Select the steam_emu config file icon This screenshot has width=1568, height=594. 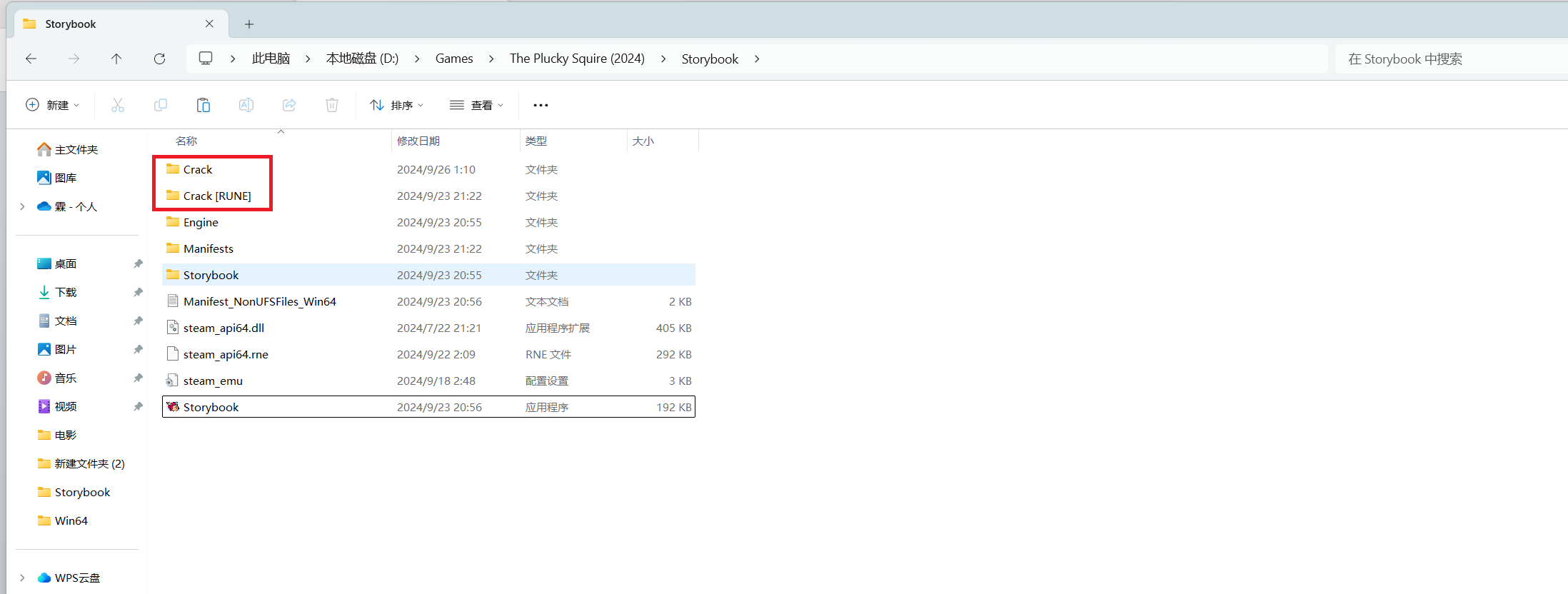coord(173,381)
